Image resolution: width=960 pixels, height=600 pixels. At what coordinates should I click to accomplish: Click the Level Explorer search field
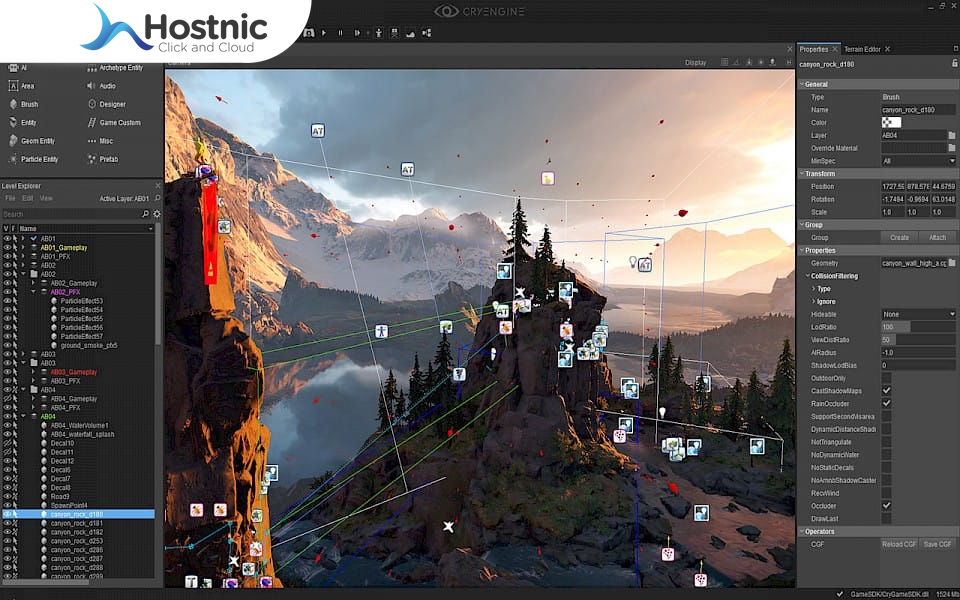pyautogui.click(x=71, y=214)
